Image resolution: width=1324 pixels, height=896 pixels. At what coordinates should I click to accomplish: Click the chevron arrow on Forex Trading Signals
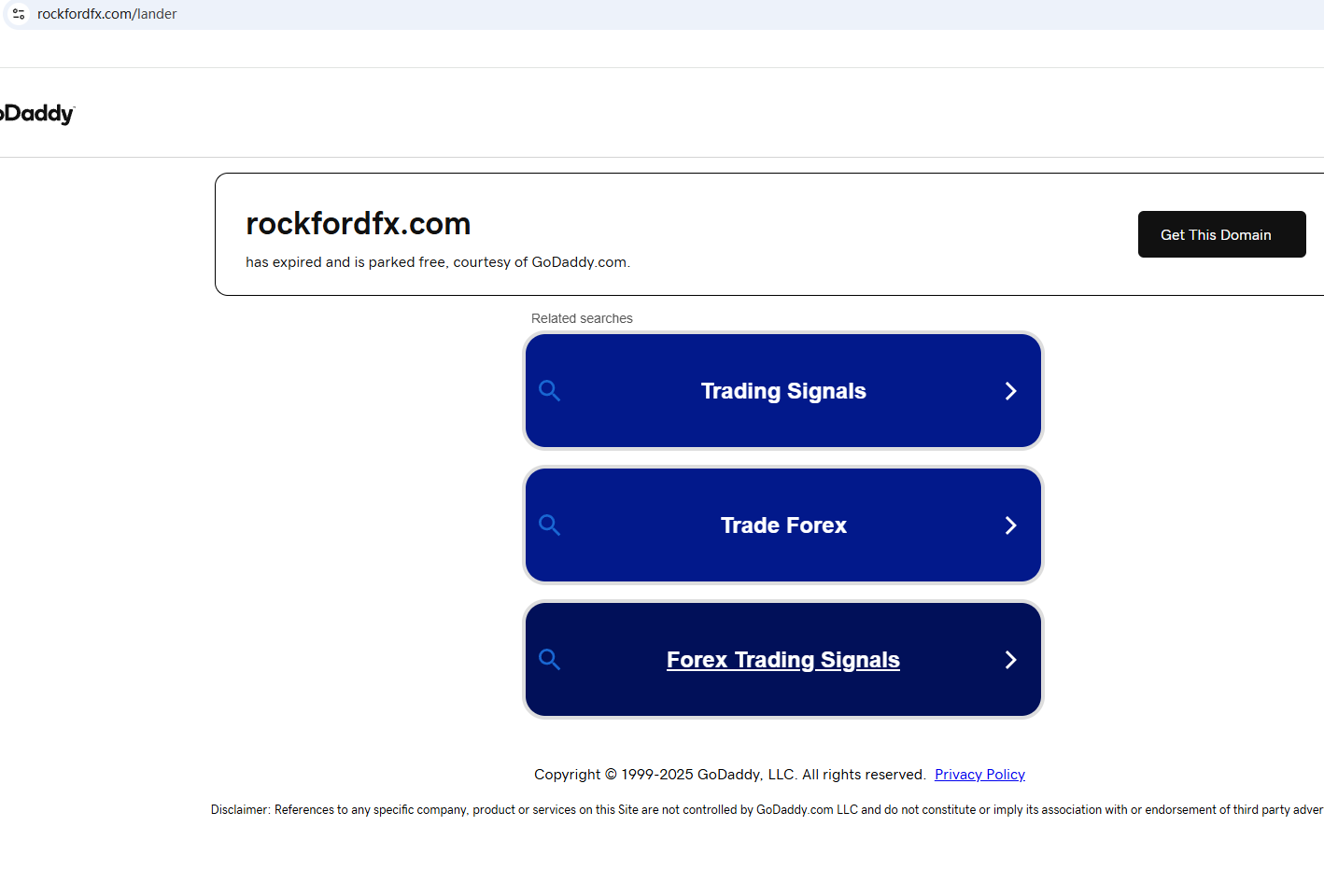[x=1010, y=660]
